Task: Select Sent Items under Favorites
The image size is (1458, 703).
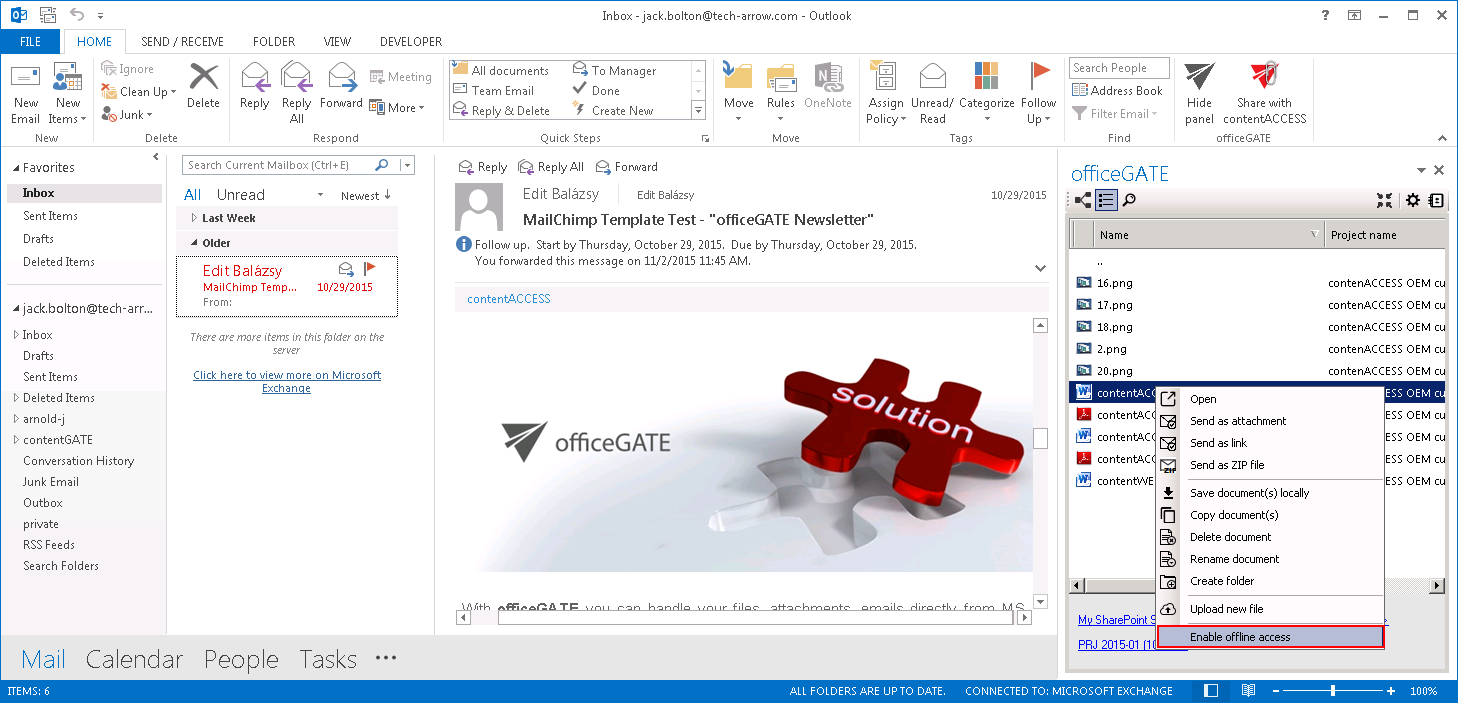Action: pos(50,216)
